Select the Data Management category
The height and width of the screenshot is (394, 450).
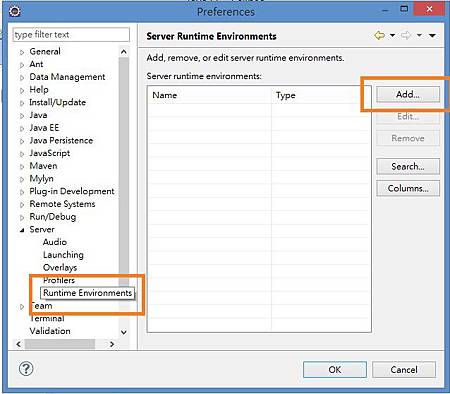(x=67, y=77)
